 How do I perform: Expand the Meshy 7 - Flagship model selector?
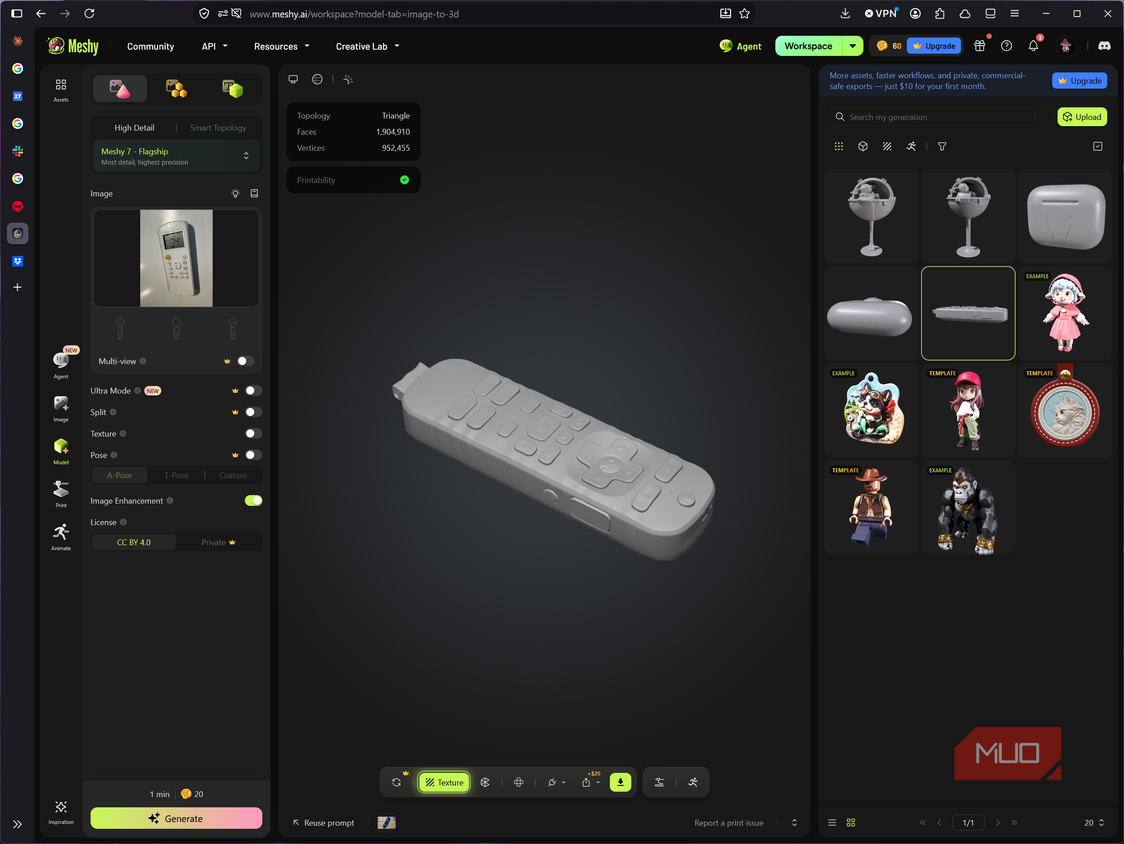pos(176,156)
